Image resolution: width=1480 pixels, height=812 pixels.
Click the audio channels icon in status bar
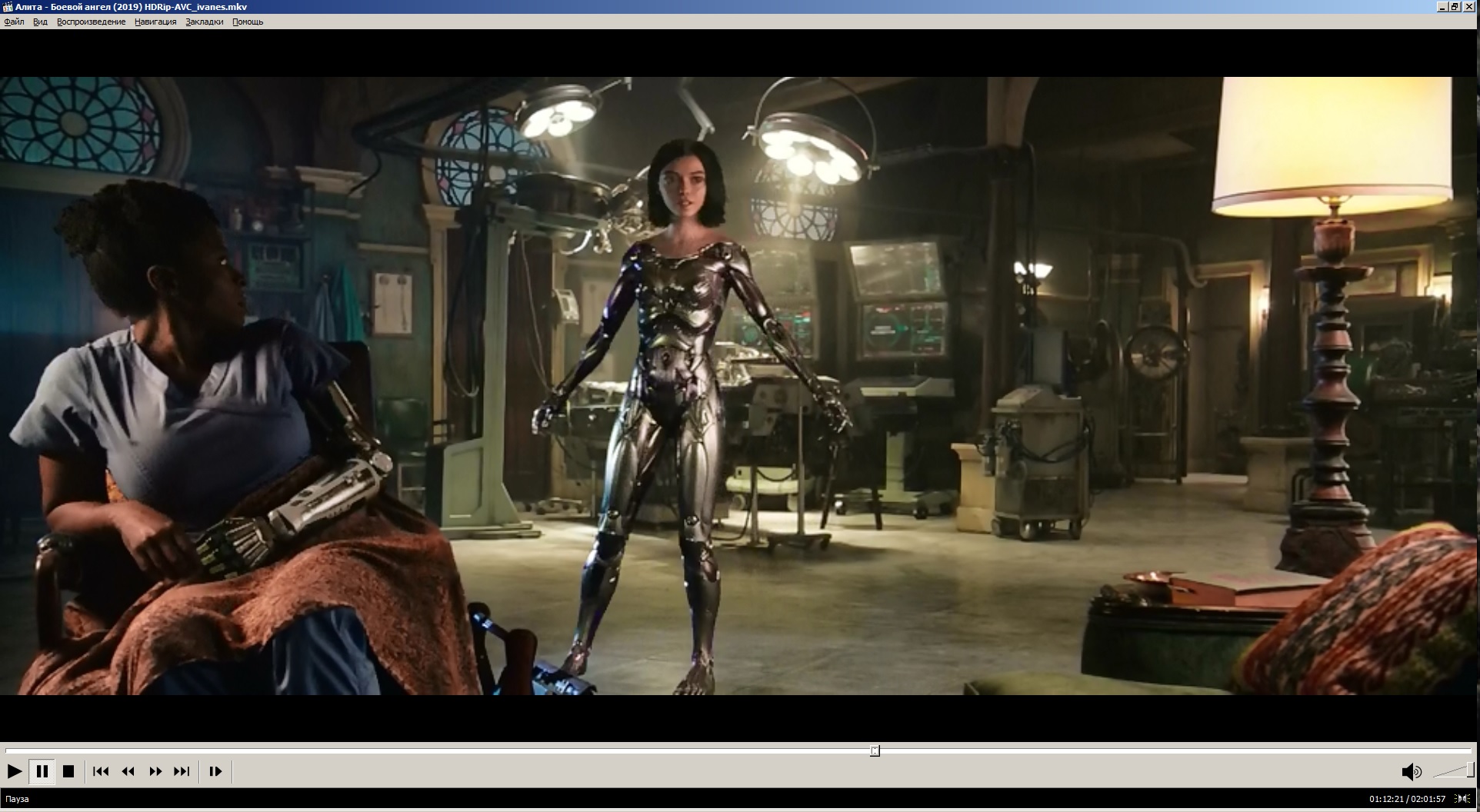(1462, 799)
